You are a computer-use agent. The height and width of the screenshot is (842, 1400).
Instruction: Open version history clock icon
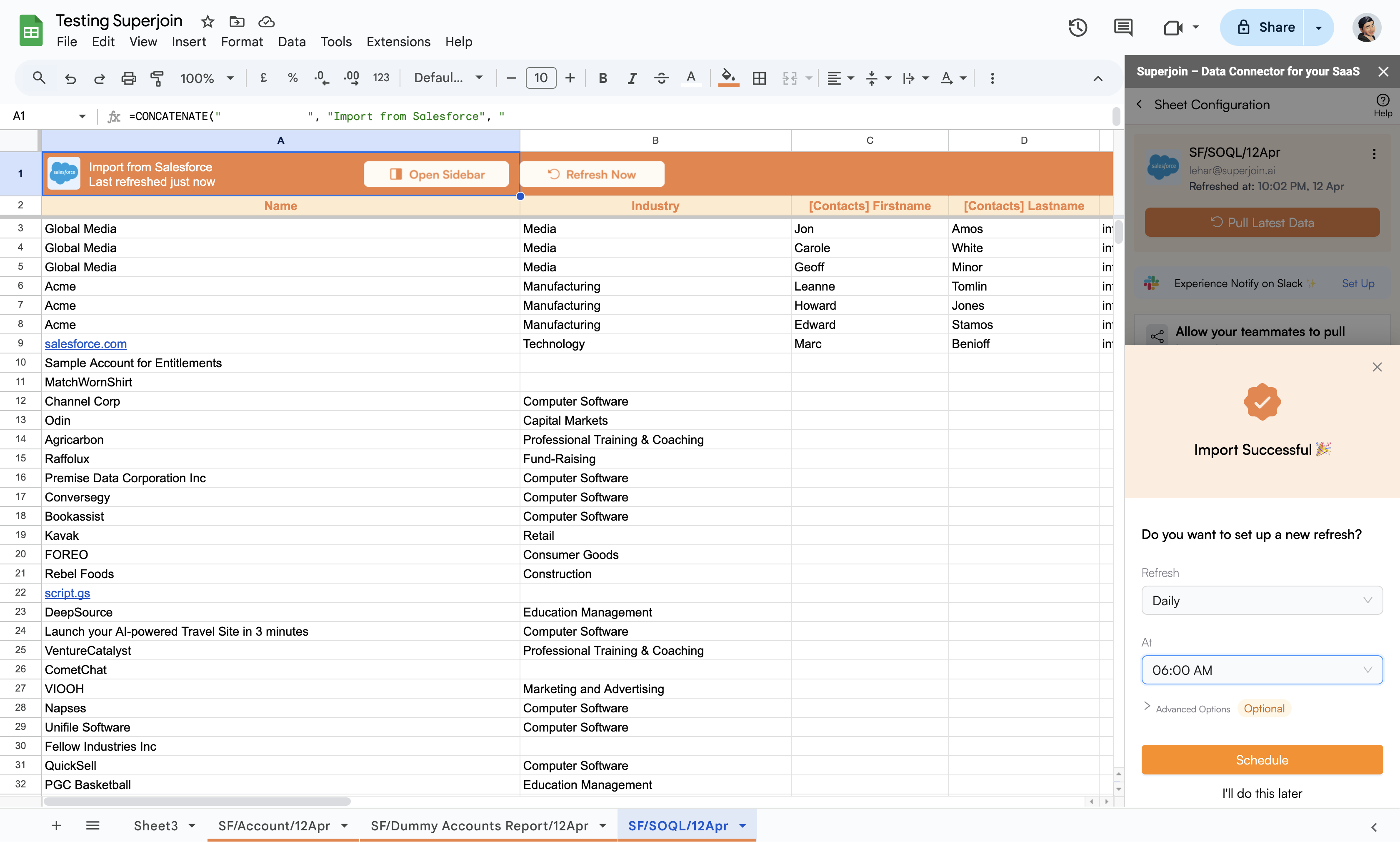pos(1077,27)
